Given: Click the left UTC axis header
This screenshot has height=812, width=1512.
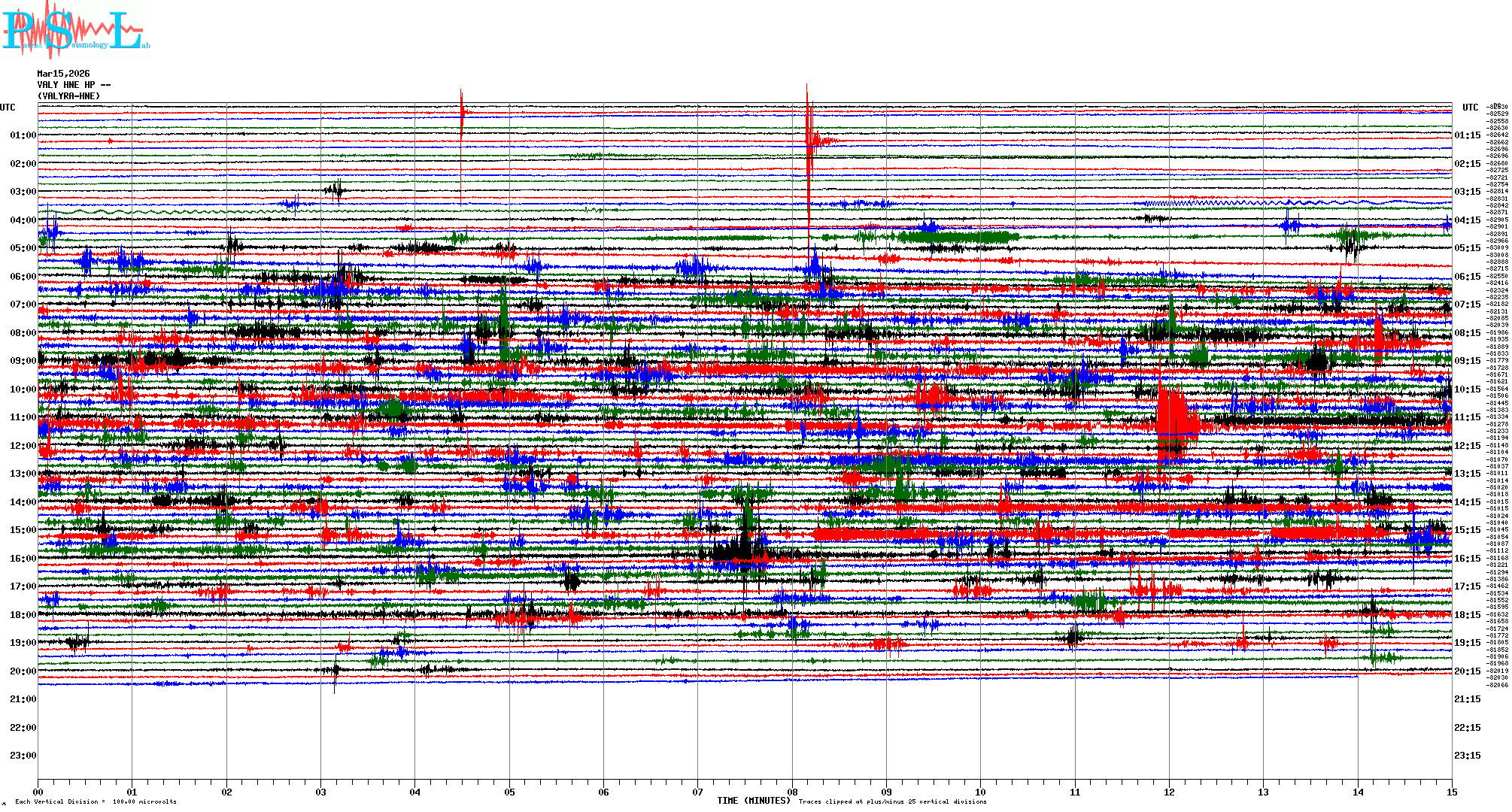Looking at the screenshot, I should tap(8, 108).
